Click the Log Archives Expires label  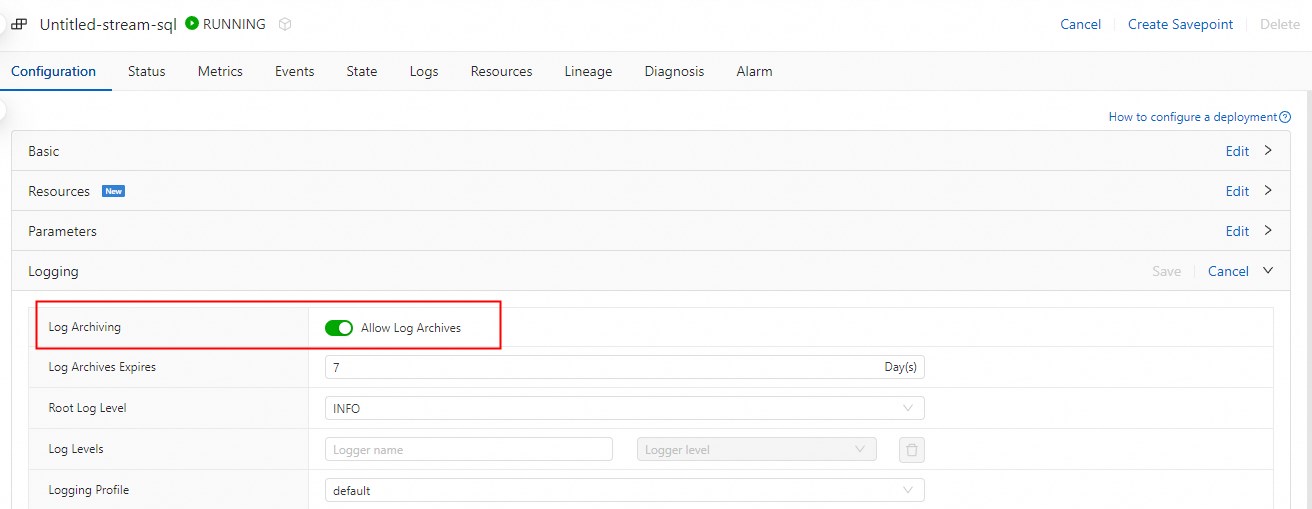tap(102, 367)
